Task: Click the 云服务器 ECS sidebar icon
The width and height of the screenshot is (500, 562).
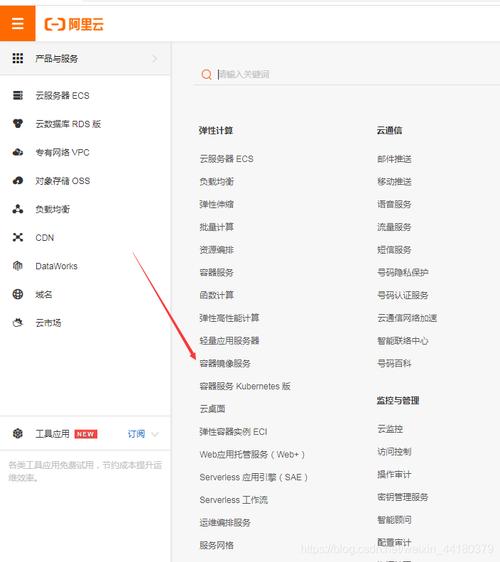Action: [x=18, y=95]
